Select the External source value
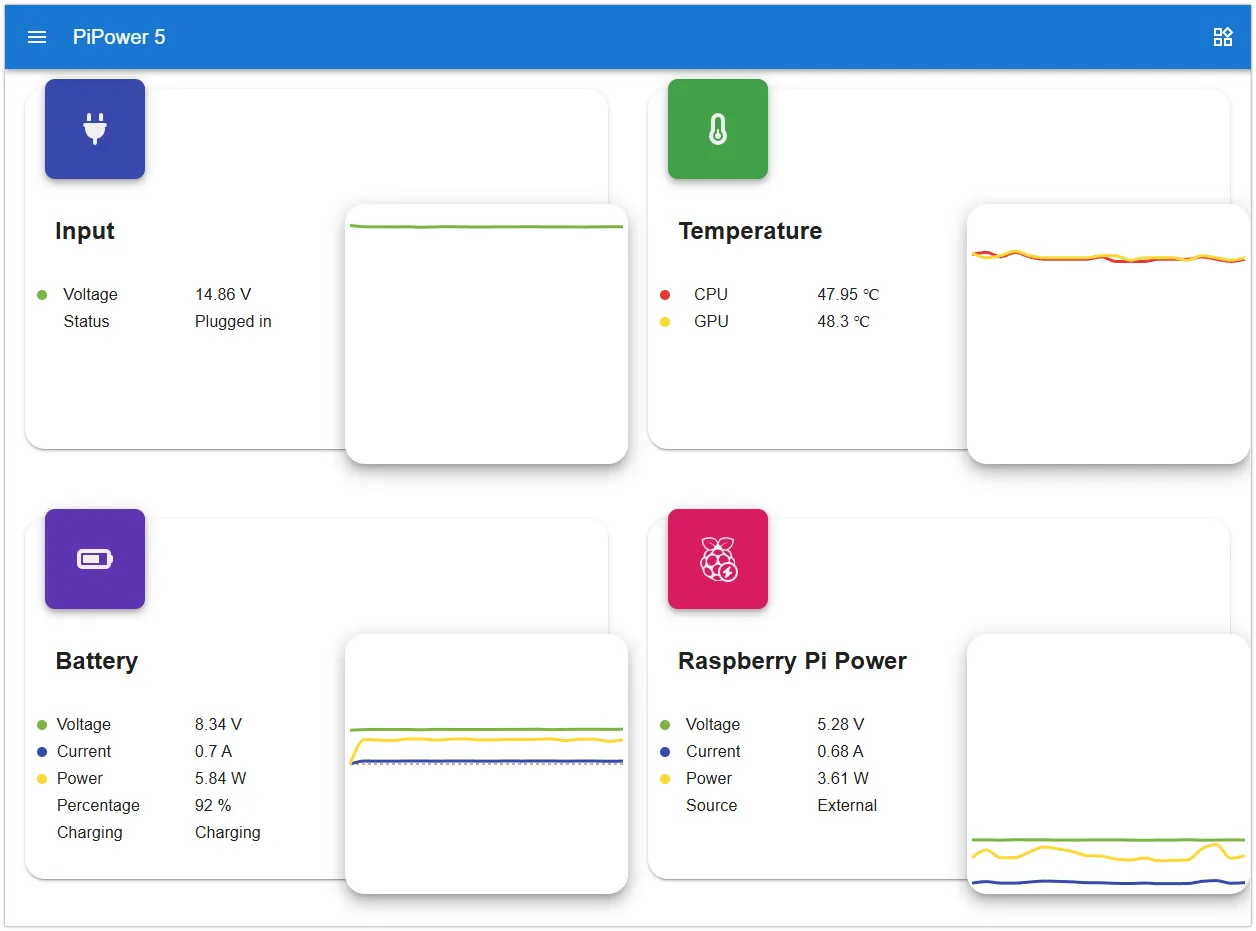The height and width of the screenshot is (931, 1256). point(847,806)
